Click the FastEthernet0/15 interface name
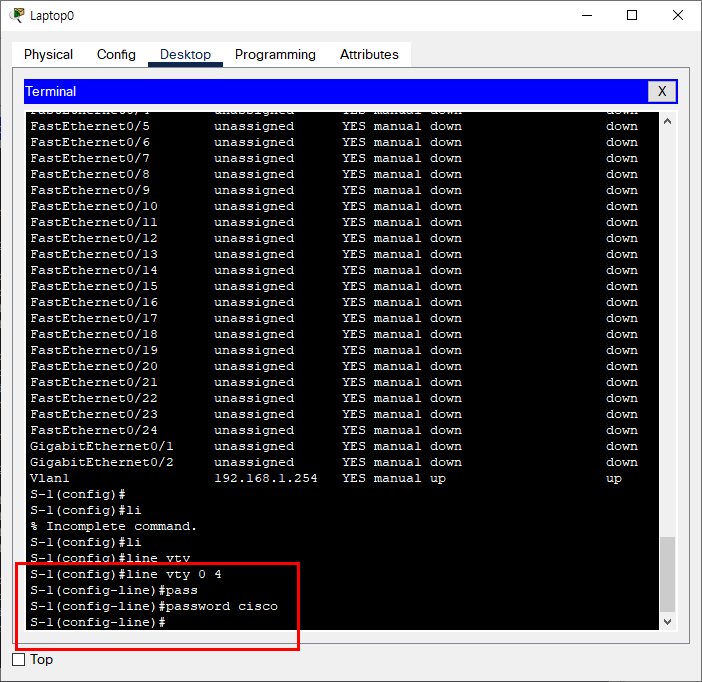This screenshot has width=702, height=682. (x=94, y=286)
